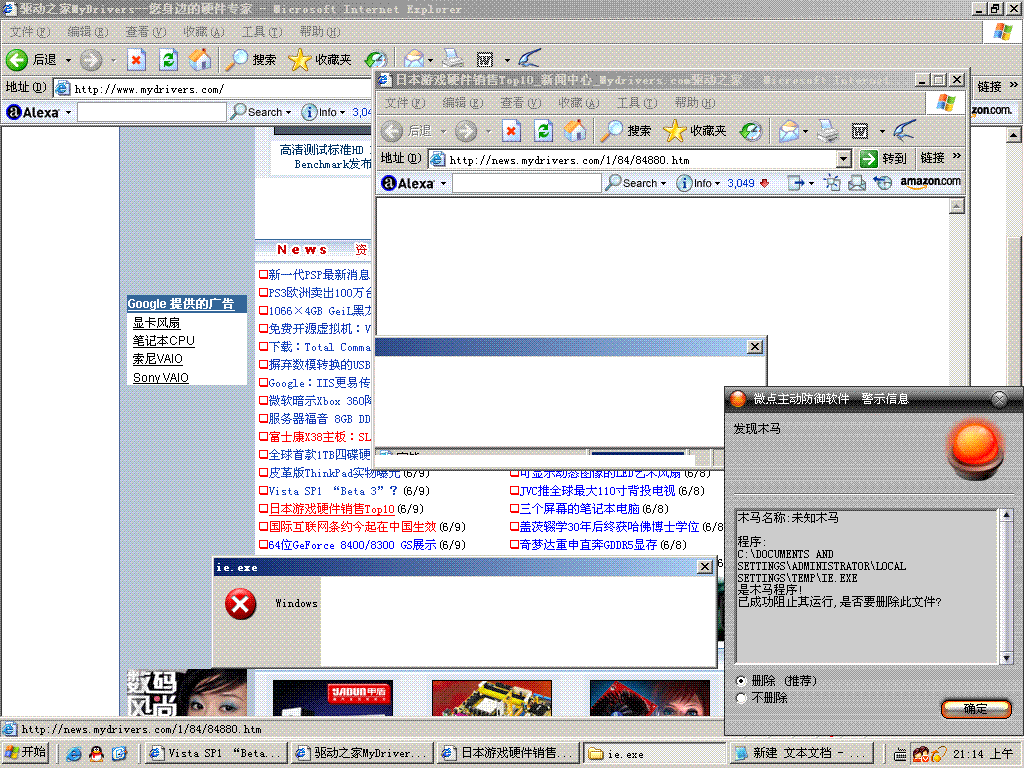
Task: Open Alexa Search dropdown in front window
Action: point(664,184)
